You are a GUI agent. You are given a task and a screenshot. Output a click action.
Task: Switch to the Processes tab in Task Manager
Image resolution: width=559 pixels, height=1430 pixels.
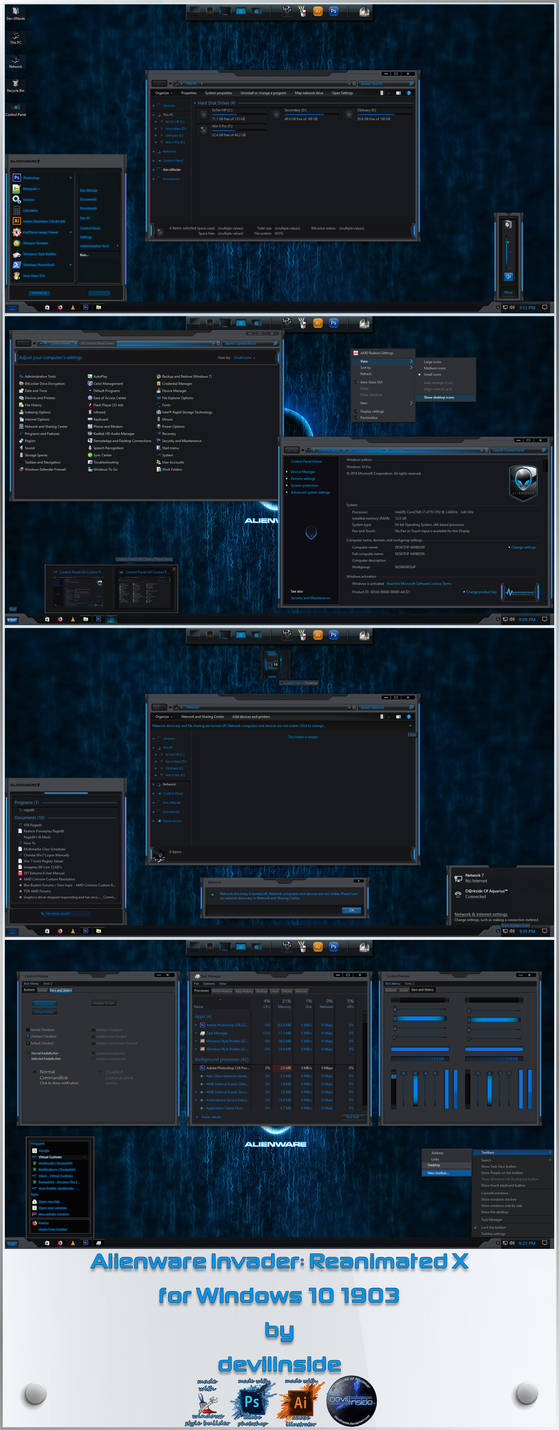pyautogui.click(x=201, y=990)
